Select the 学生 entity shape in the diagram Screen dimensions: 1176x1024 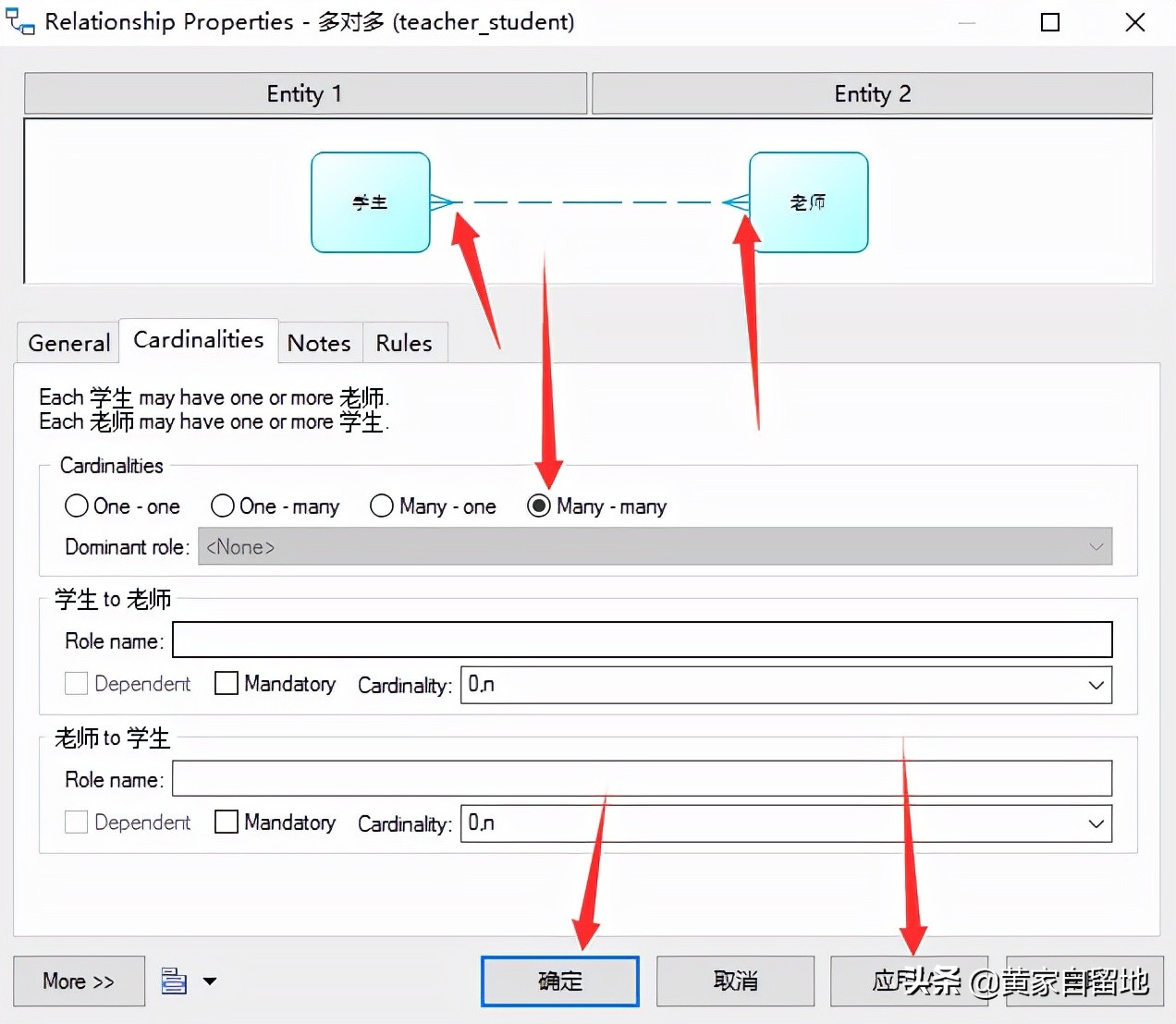click(x=370, y=202)
